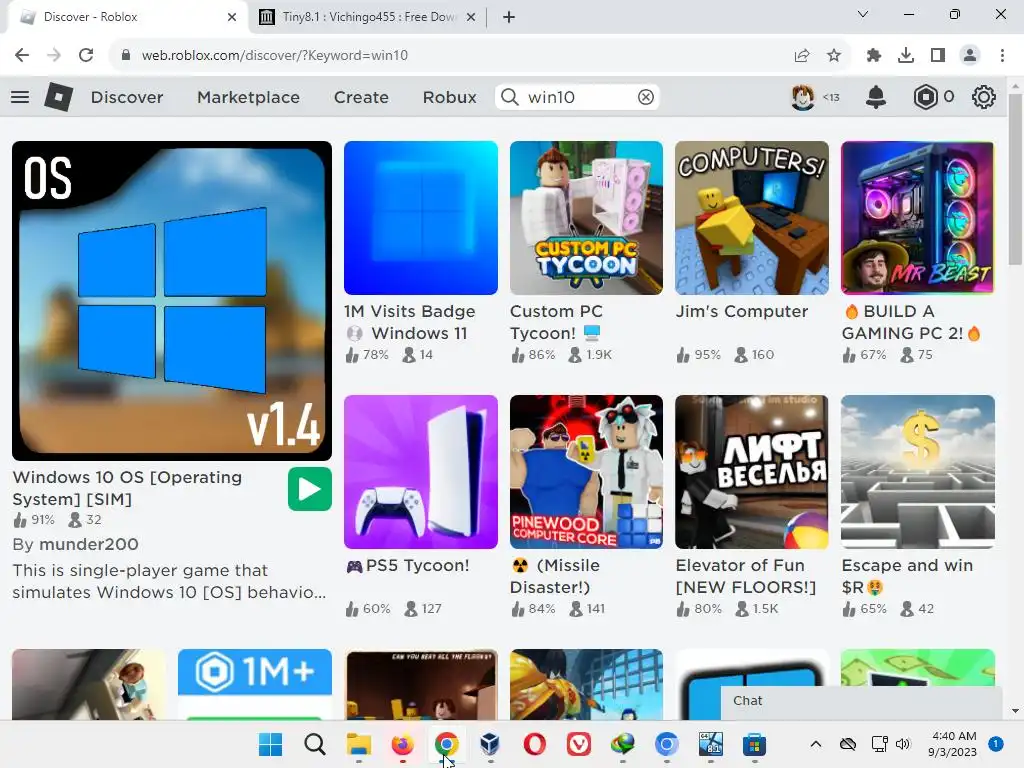Expand the Chat panel

click(861, 701)
